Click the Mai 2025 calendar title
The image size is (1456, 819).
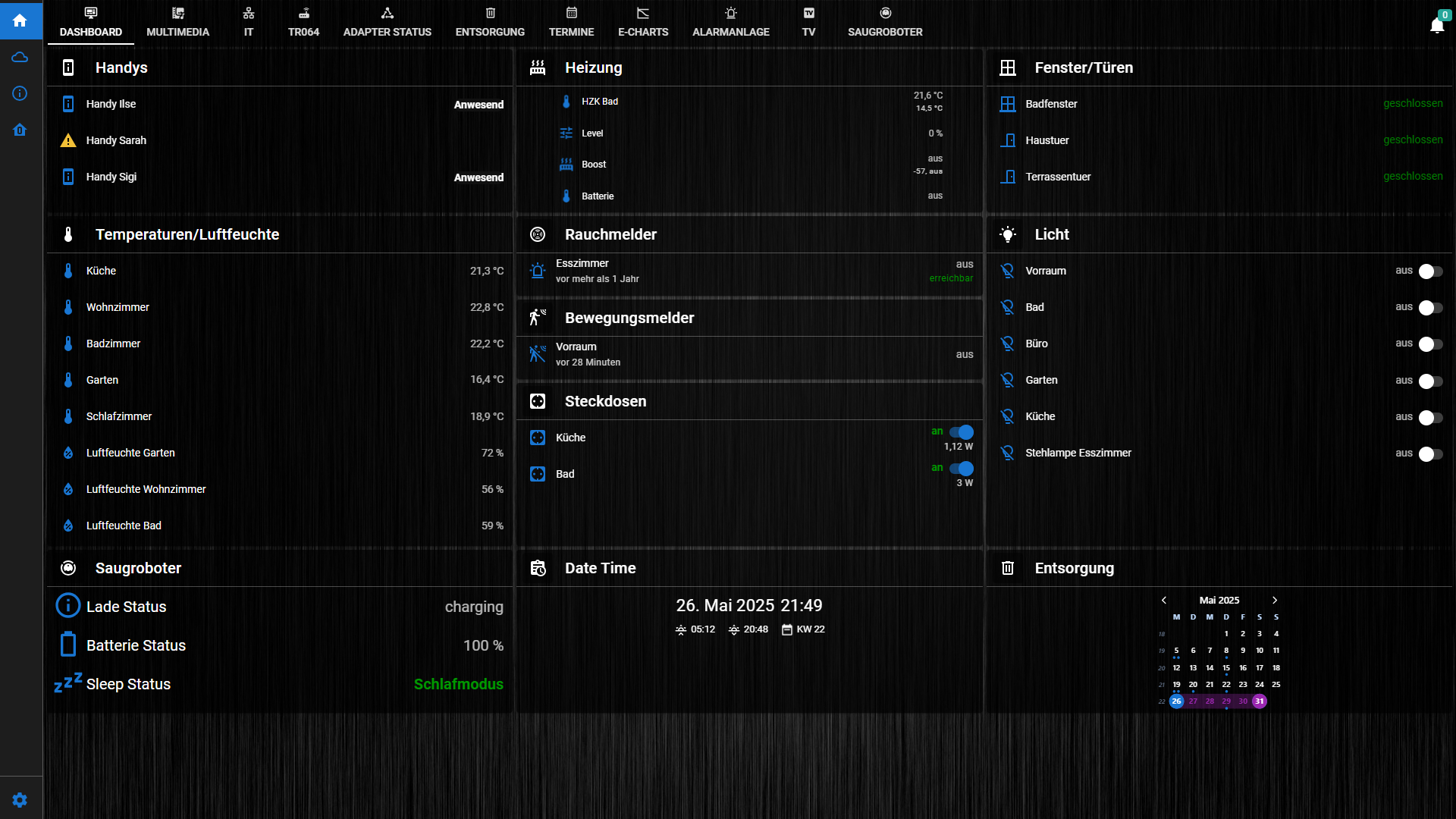(x=1219, y=600)
